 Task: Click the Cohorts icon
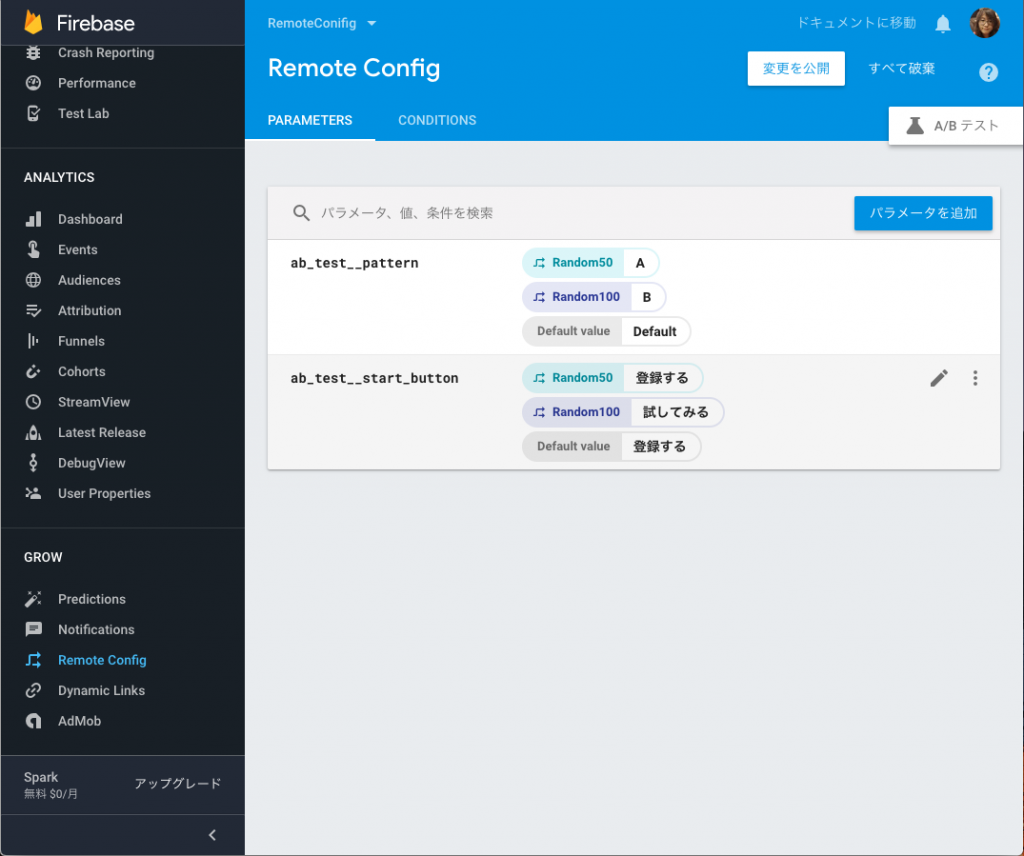[33, 372]
